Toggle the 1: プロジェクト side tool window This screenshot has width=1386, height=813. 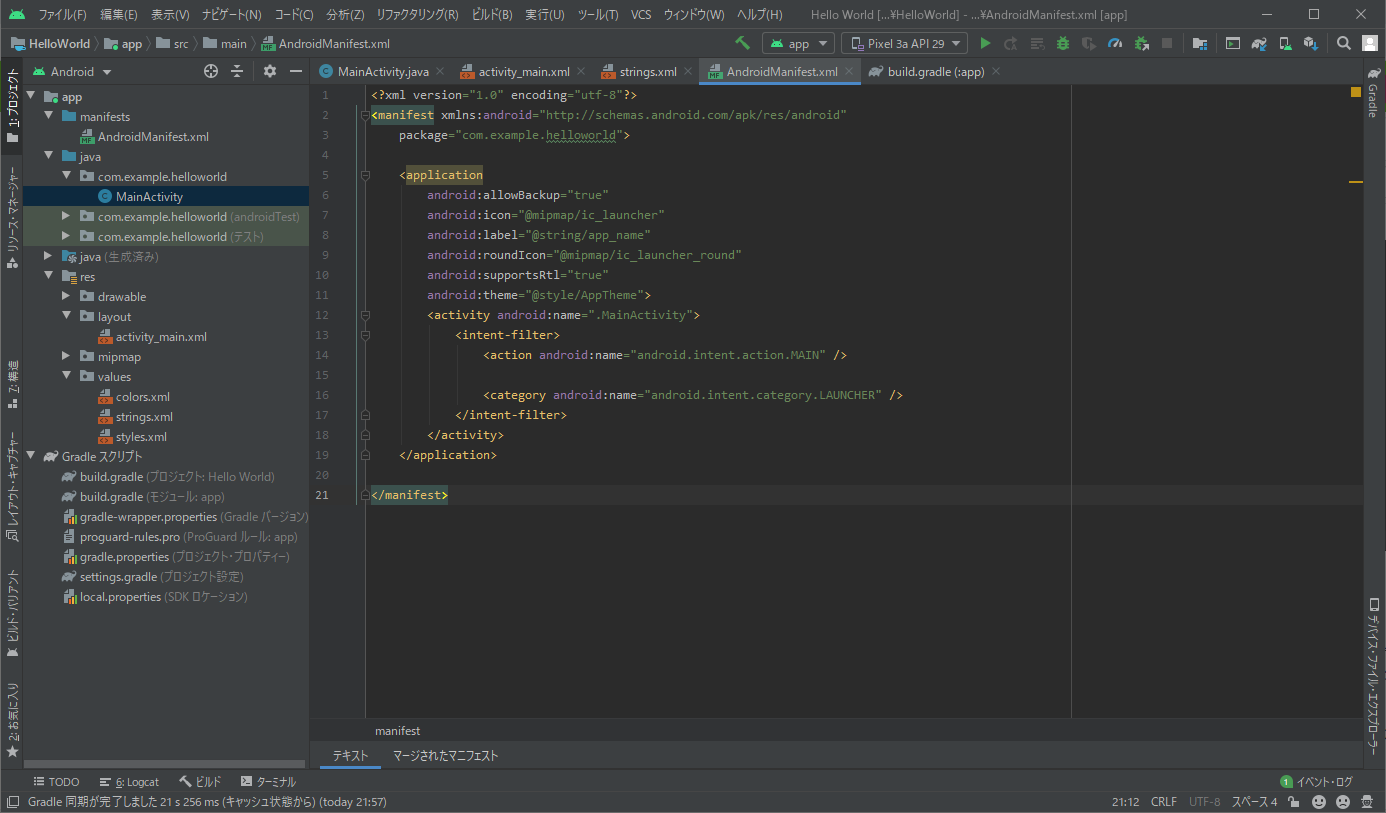(x=12, y=106)
